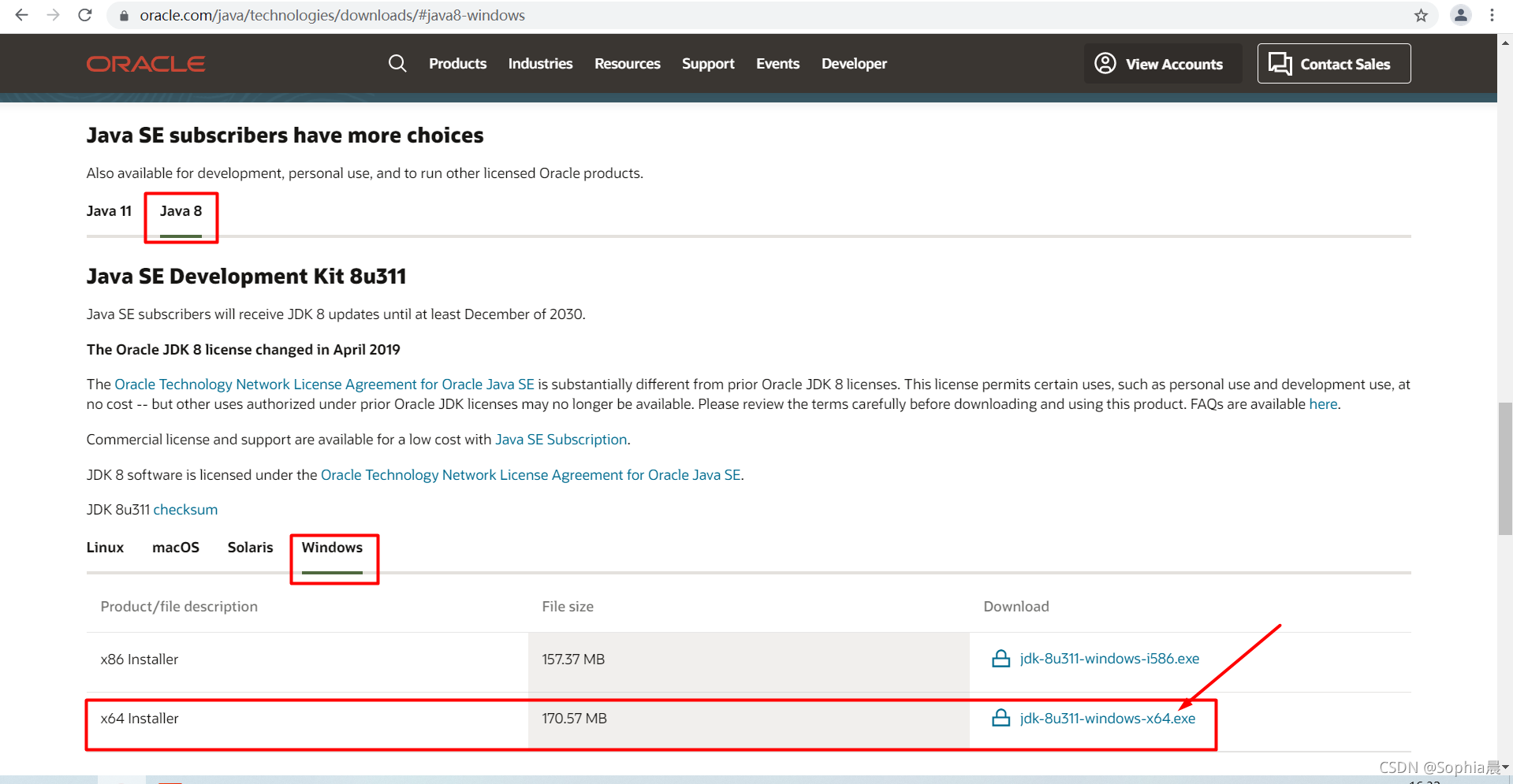Open the browser three-dot menu
Screen dimensions: 1513x784
tap(1492, 15)
